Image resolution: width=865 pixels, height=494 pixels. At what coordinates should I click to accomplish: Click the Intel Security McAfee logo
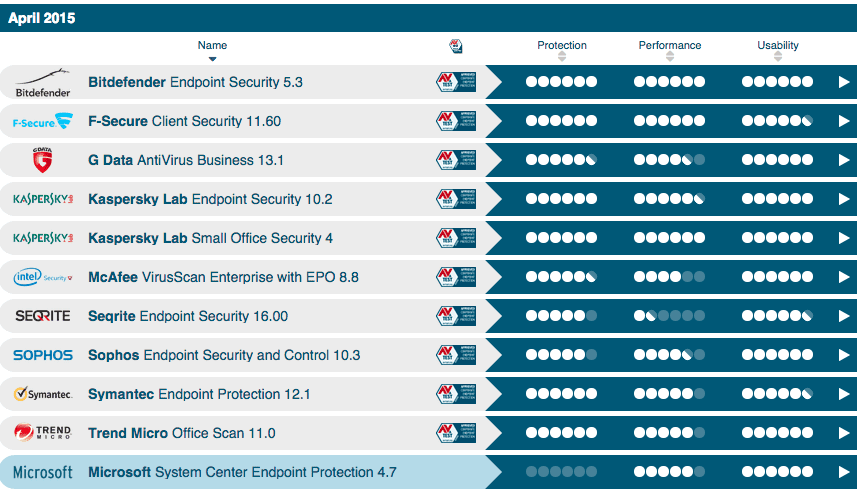[42, 277]
